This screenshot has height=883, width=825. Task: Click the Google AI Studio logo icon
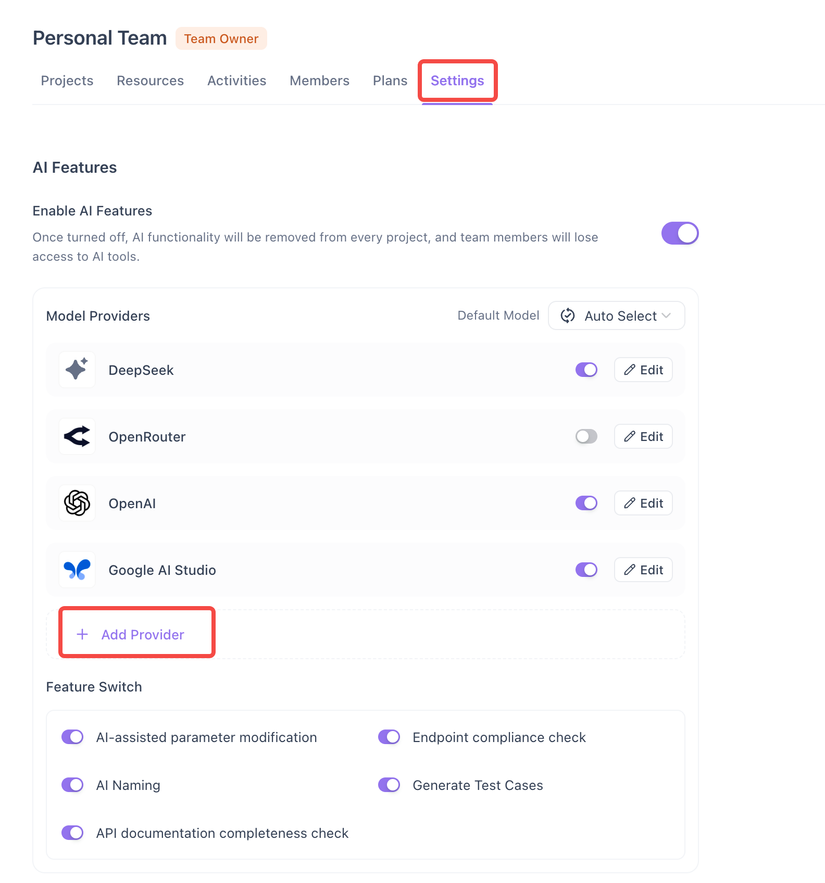[77, 570]
